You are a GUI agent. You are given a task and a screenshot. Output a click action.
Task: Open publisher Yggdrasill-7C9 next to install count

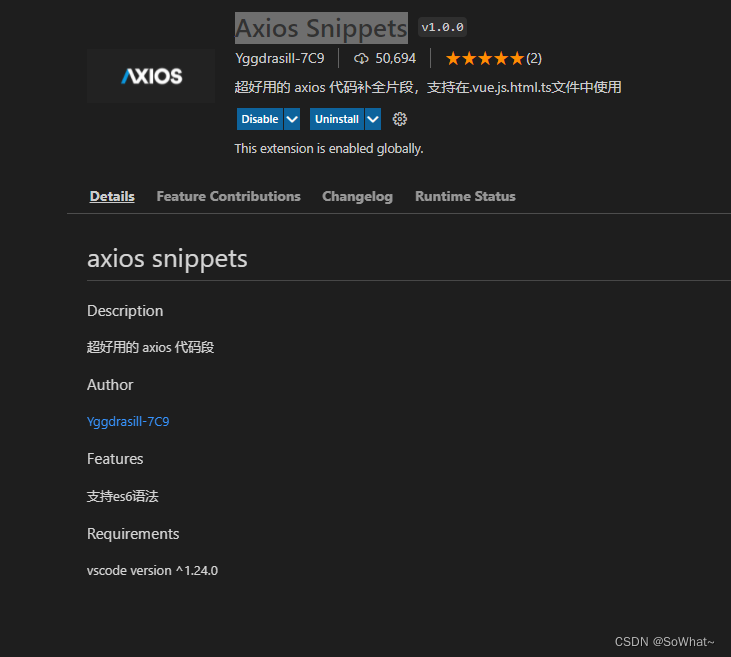click(279, 58)
